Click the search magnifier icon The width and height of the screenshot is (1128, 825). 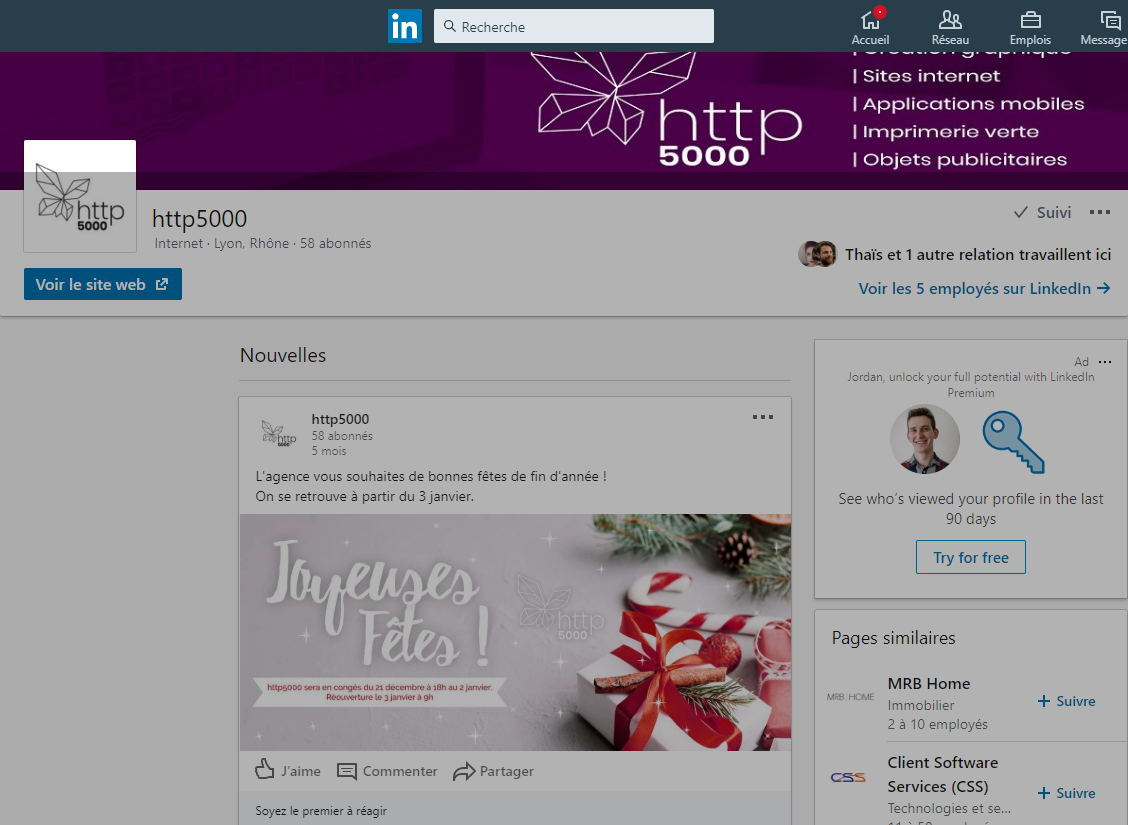(x=450, y=26)
